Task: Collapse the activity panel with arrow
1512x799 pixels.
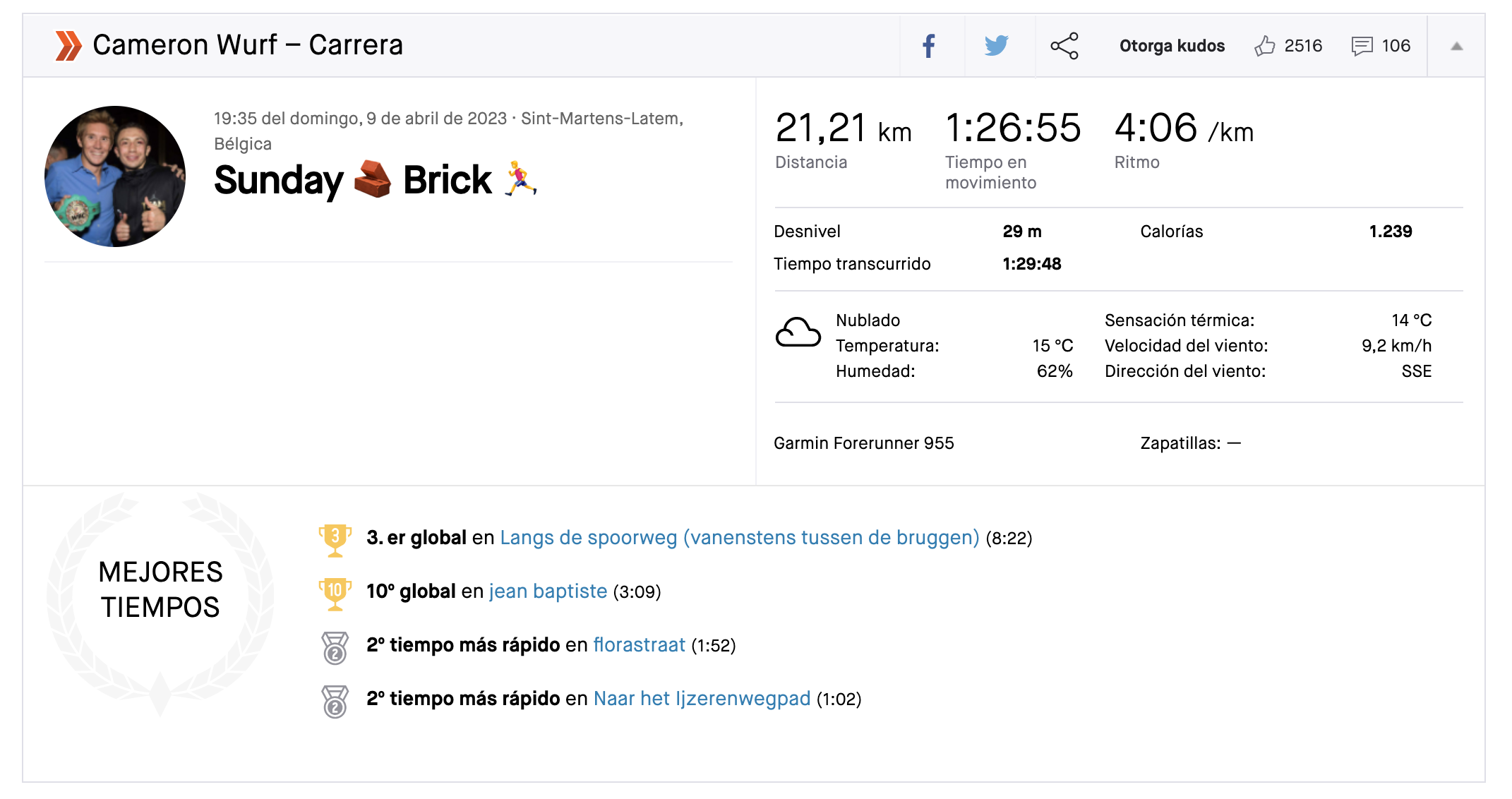Action: pyautogui.click(x=1456, y=47)
